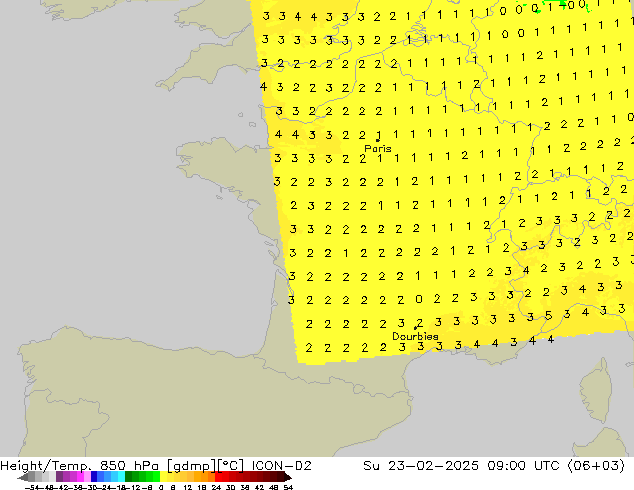Click the (06+03) forecast run label

click(x=596, y=466)
